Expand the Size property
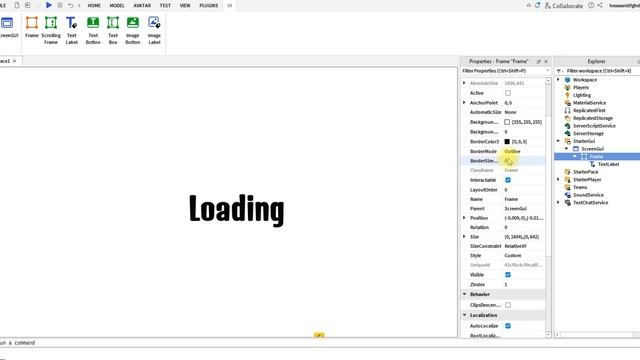Viewport: 640px width, 360px height. [x=464, y=236]
